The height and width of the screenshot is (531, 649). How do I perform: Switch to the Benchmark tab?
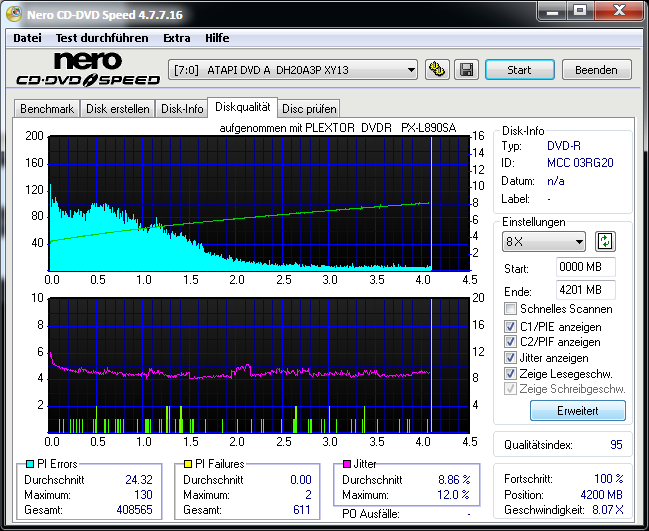click(x=47, y=109)
